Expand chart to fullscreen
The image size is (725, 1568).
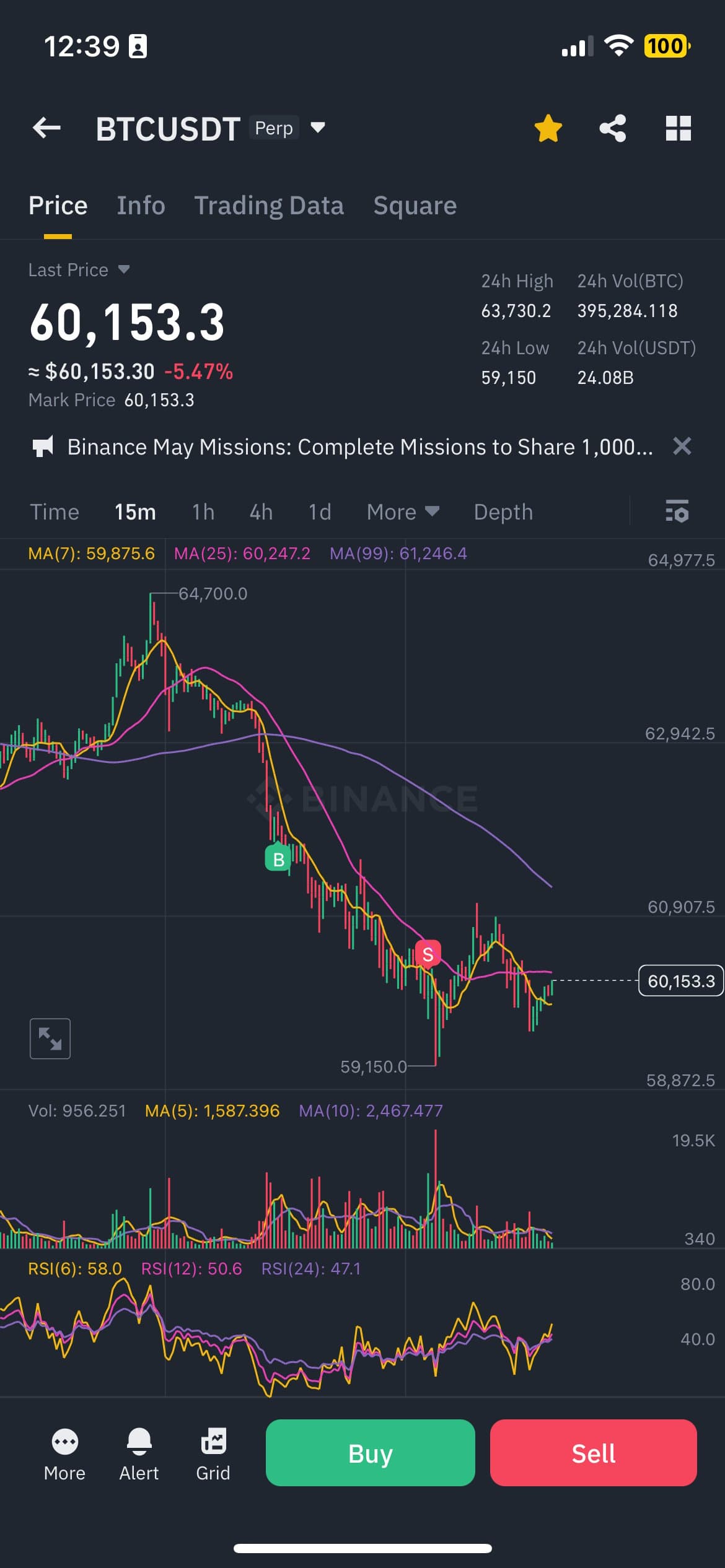coord(50,1039)
